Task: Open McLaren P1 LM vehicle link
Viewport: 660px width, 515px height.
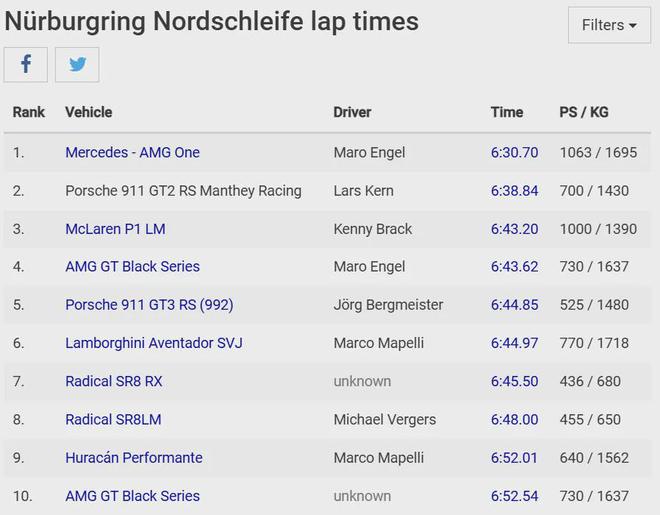Action: 115,229
